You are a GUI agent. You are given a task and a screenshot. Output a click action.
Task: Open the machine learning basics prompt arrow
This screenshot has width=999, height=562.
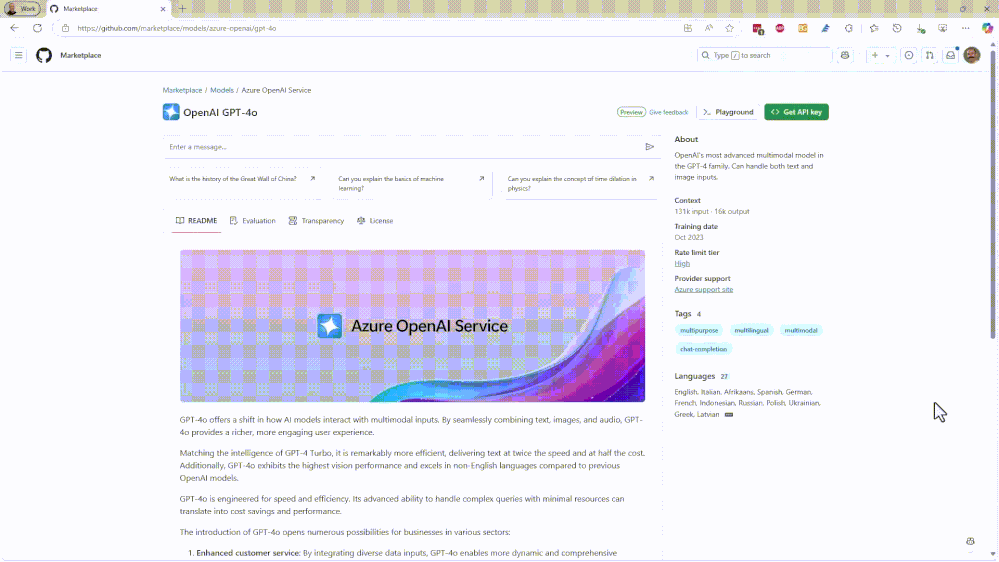pos(482,178)
